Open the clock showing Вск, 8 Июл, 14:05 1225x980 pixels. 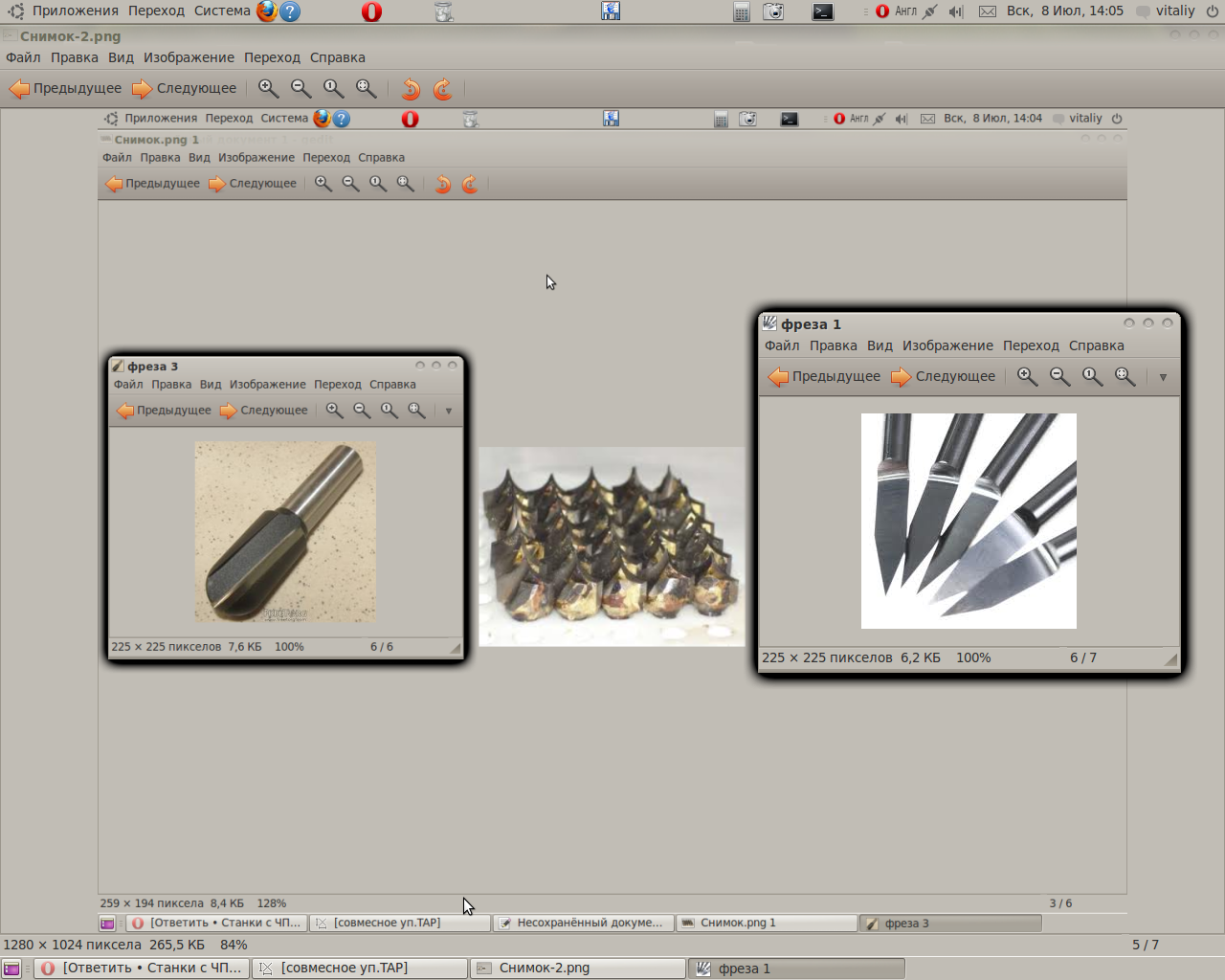1065,11
